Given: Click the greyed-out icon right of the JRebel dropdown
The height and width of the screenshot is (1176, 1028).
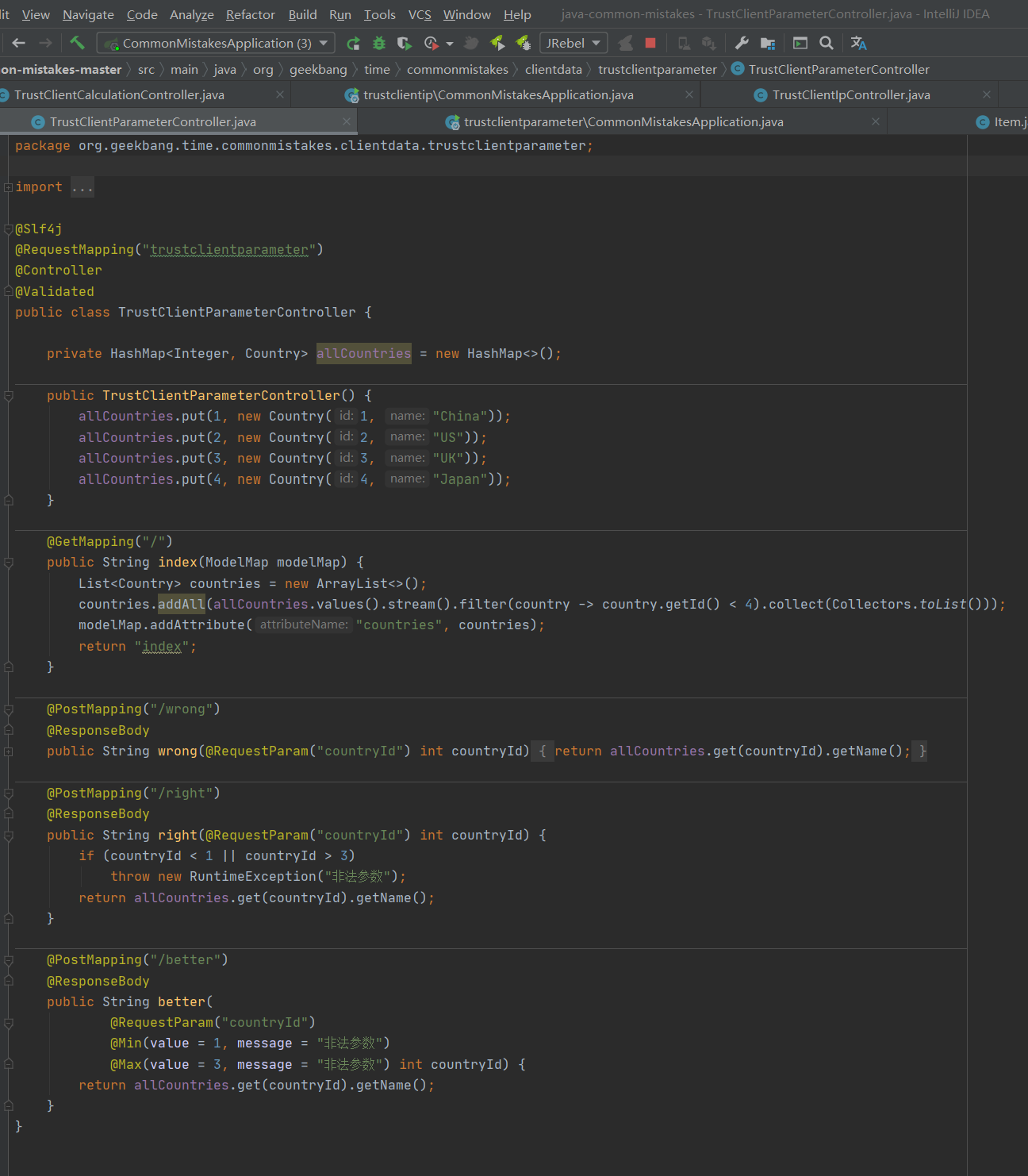Looking at the screenshot, I should [626, 43].
